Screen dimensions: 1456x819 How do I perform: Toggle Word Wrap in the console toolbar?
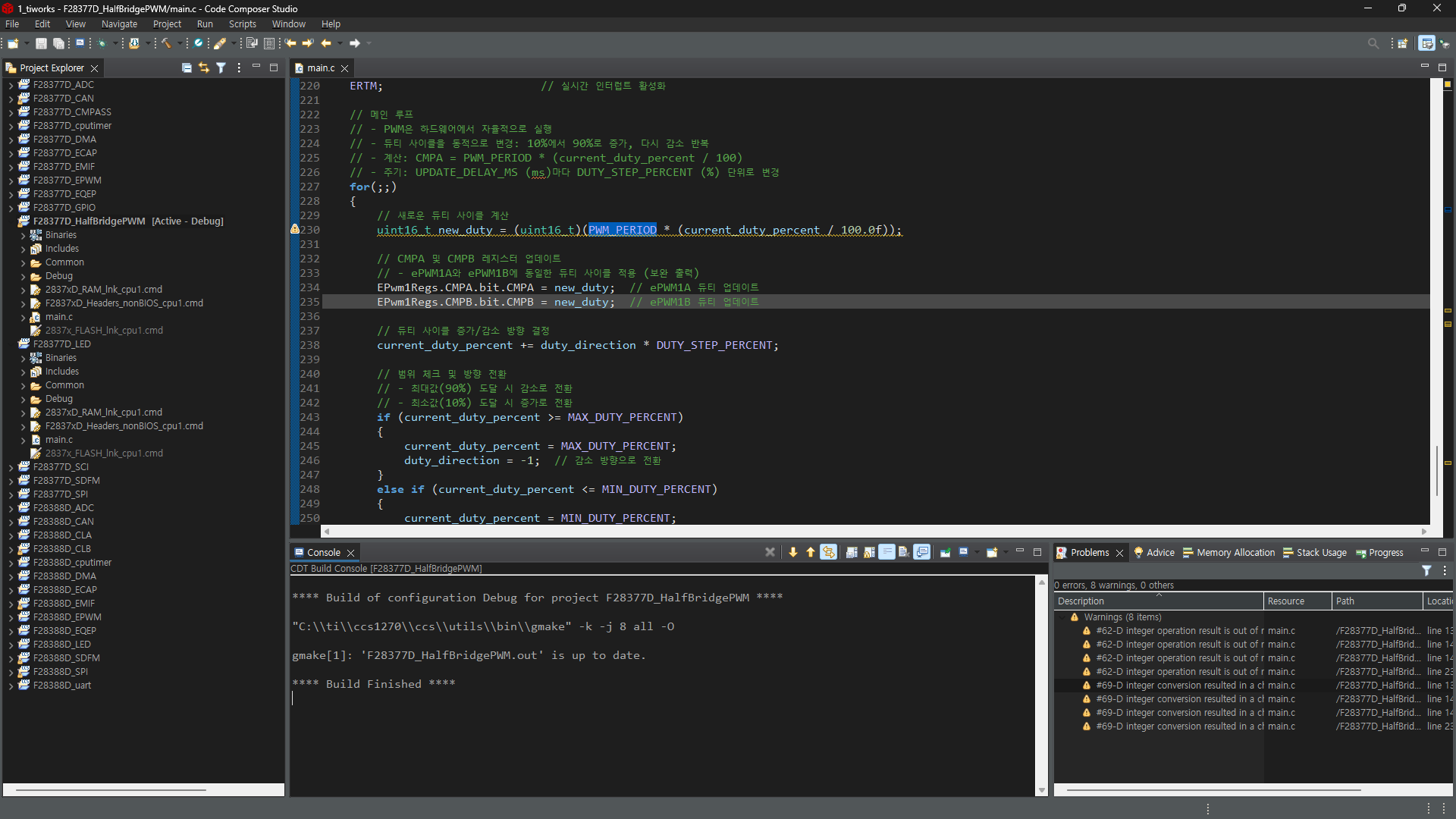click(x=886, y=552)
